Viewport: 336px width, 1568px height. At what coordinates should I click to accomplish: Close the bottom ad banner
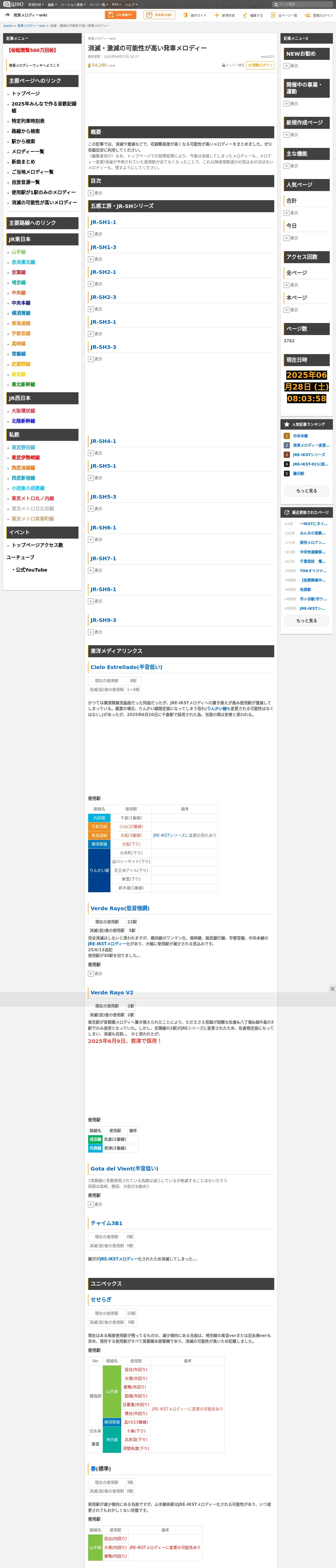click(x=332, y=989)
